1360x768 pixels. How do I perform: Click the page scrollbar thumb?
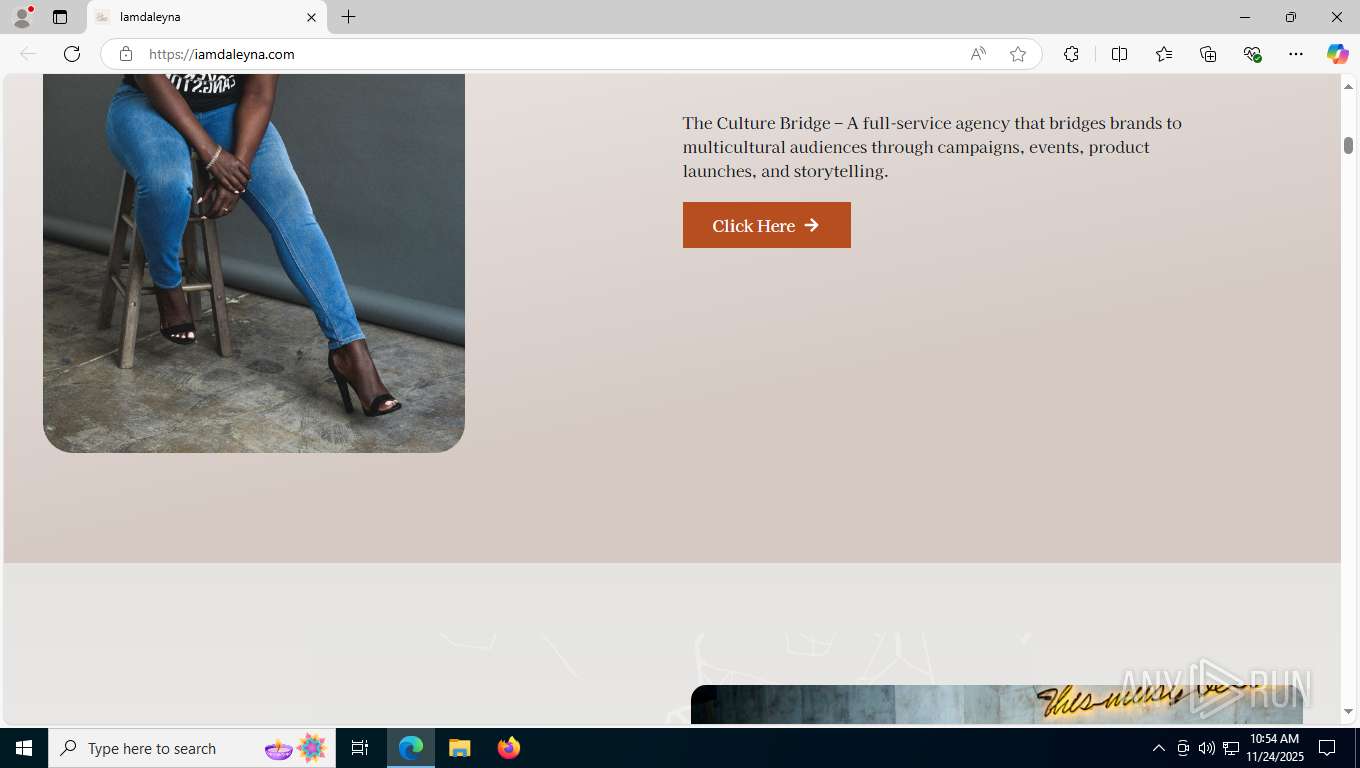pyautogui.click(x=1348, y=145)
